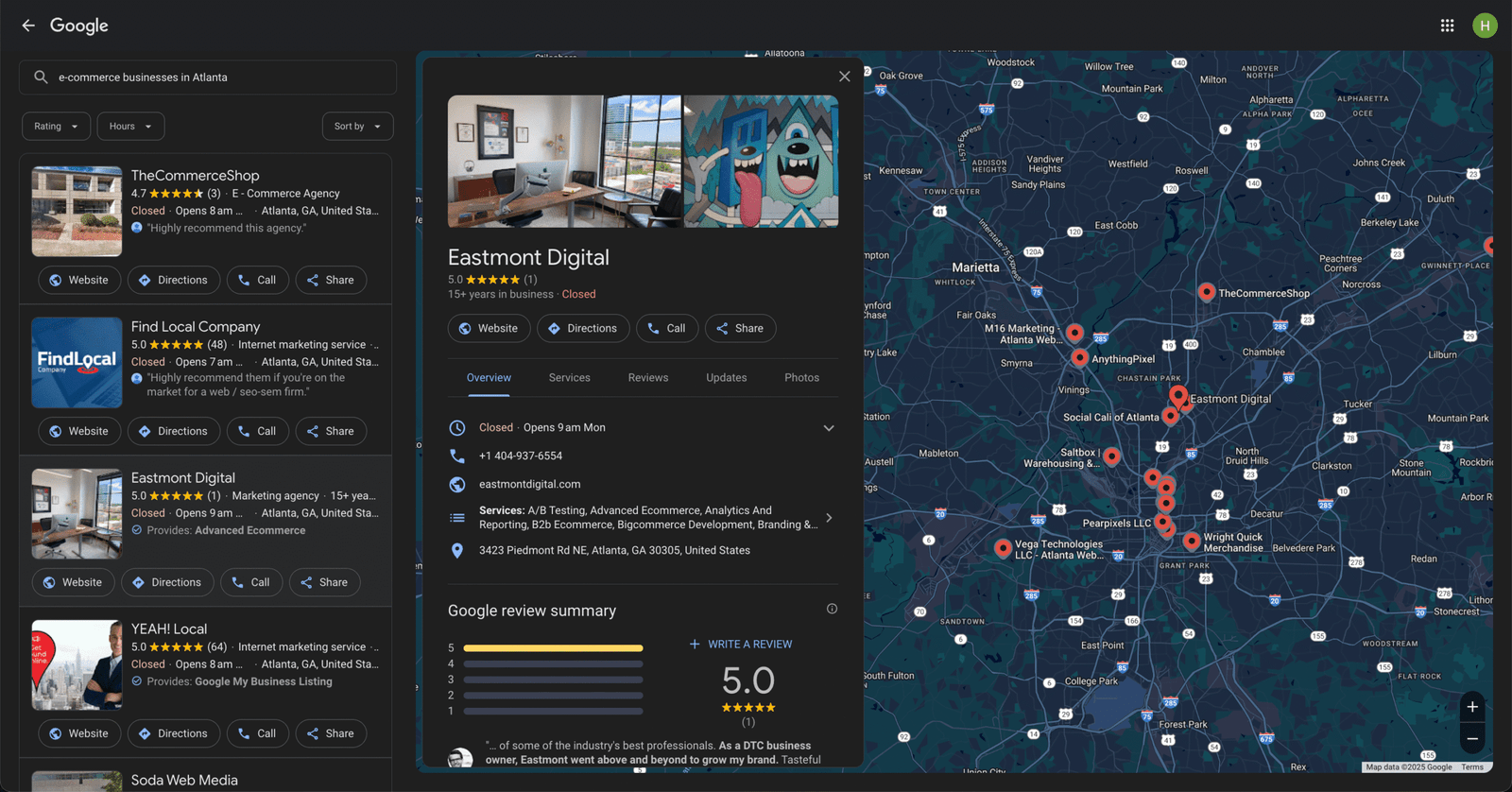Go back using the arrow beside Google
Viewport: 1512px width, 792px height.
pyautogui.click(x=28, y=26)
